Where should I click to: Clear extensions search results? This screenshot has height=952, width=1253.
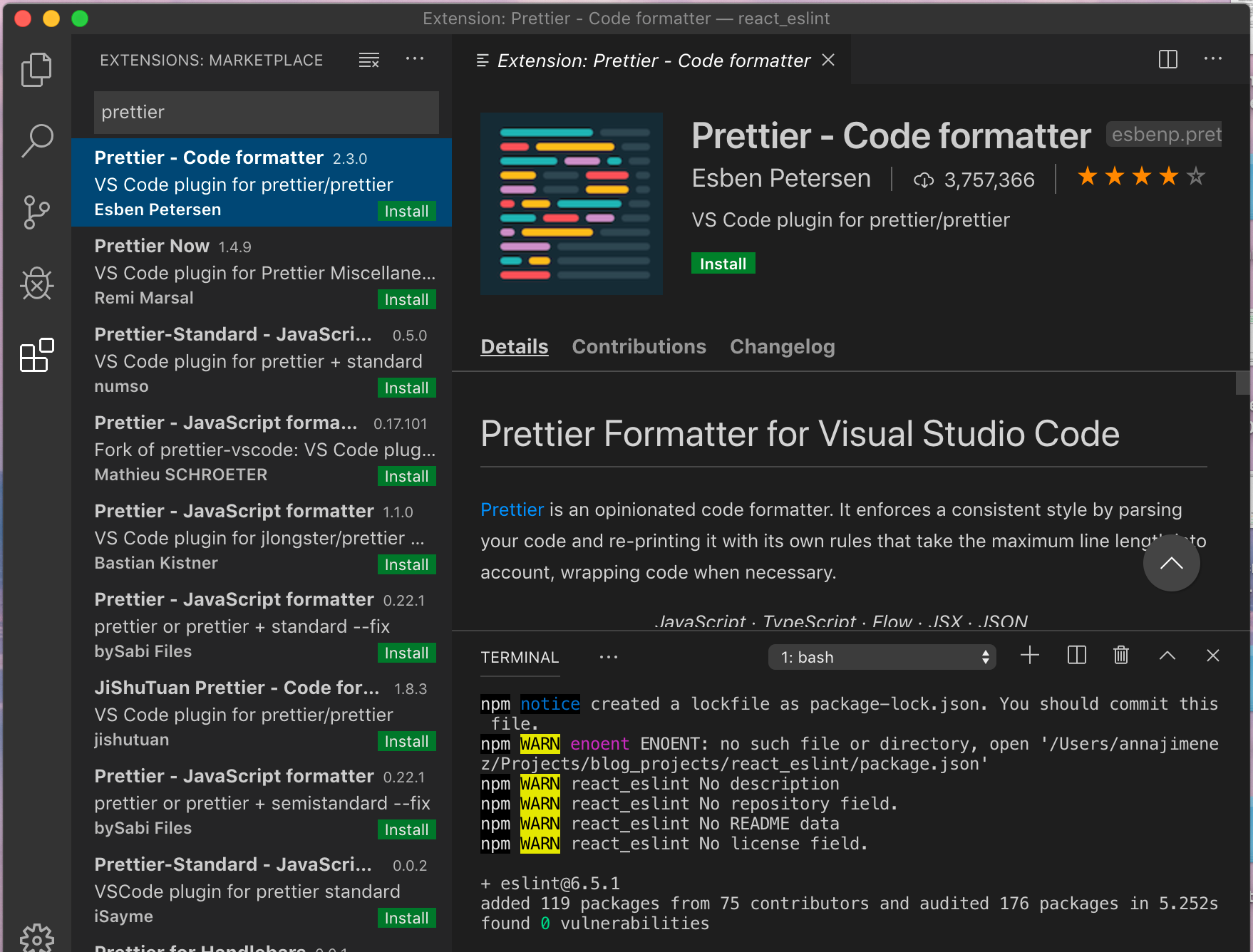pyautogui.click(x=368, y=61)
